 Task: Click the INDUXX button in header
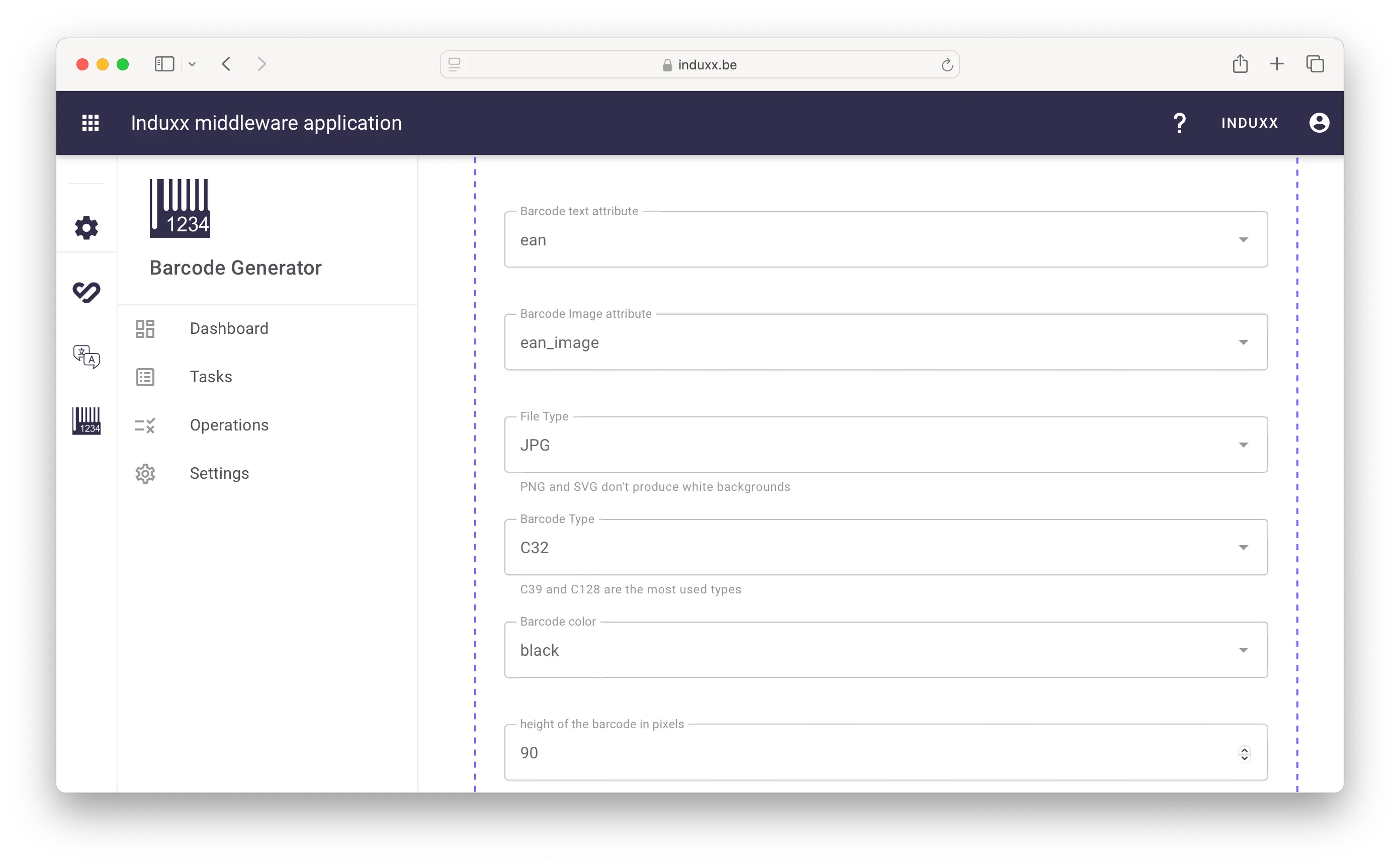(x=1249, y=123)
